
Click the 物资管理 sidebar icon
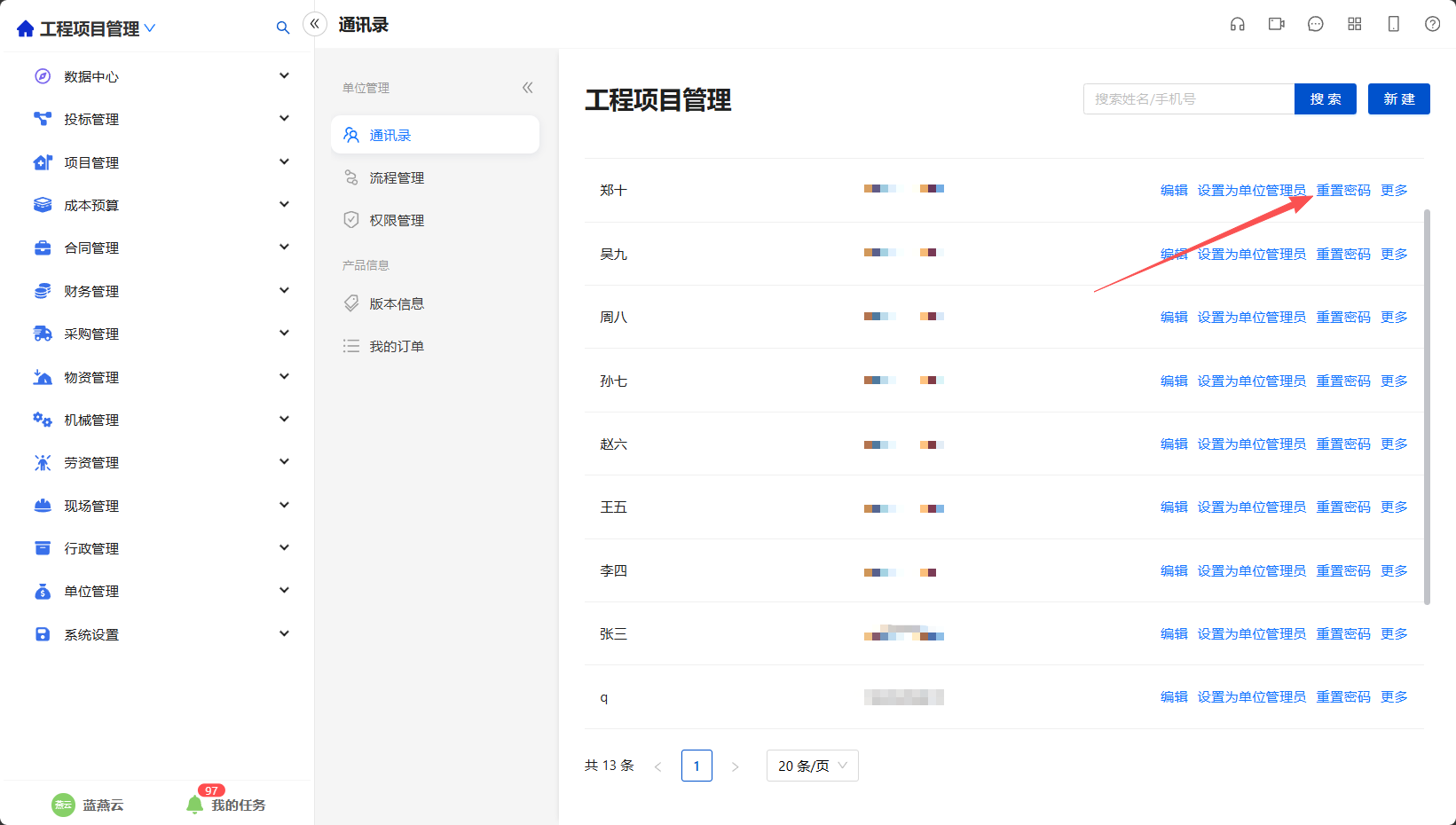(x=43, y=377)
